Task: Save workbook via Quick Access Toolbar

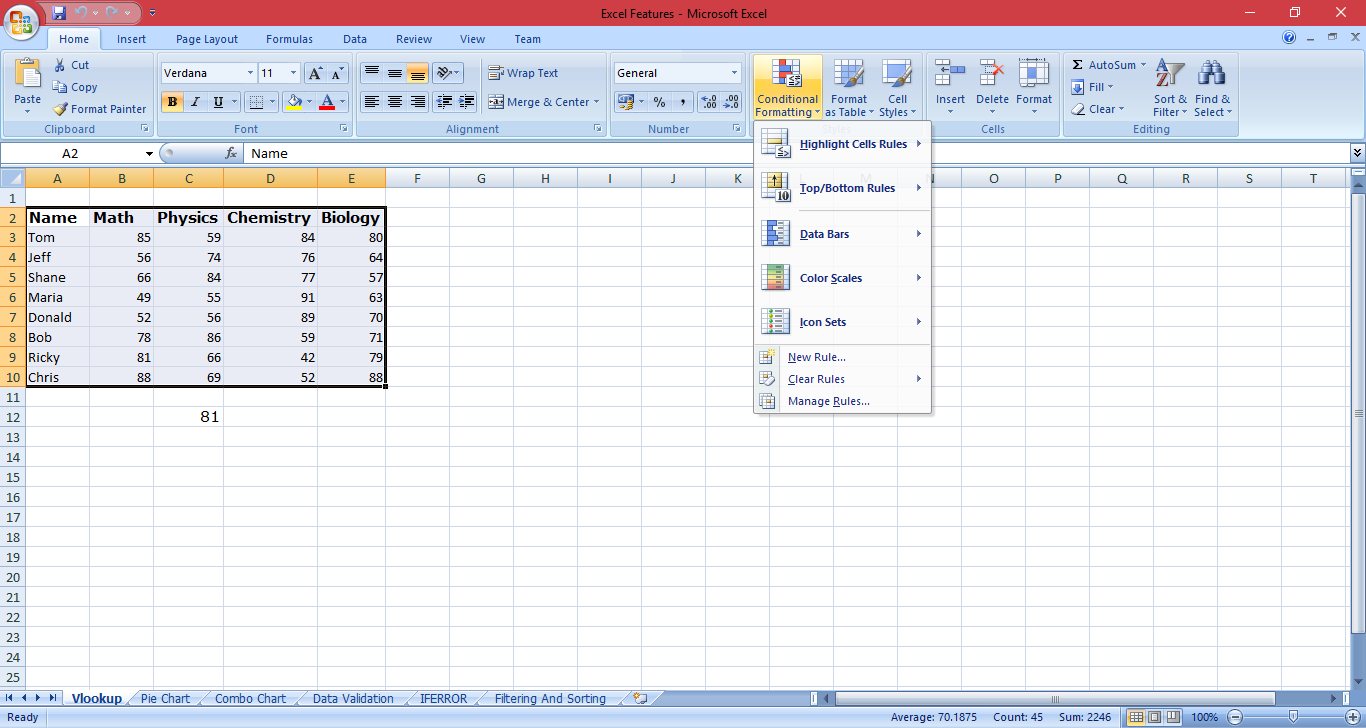Action: pos(59,13)
